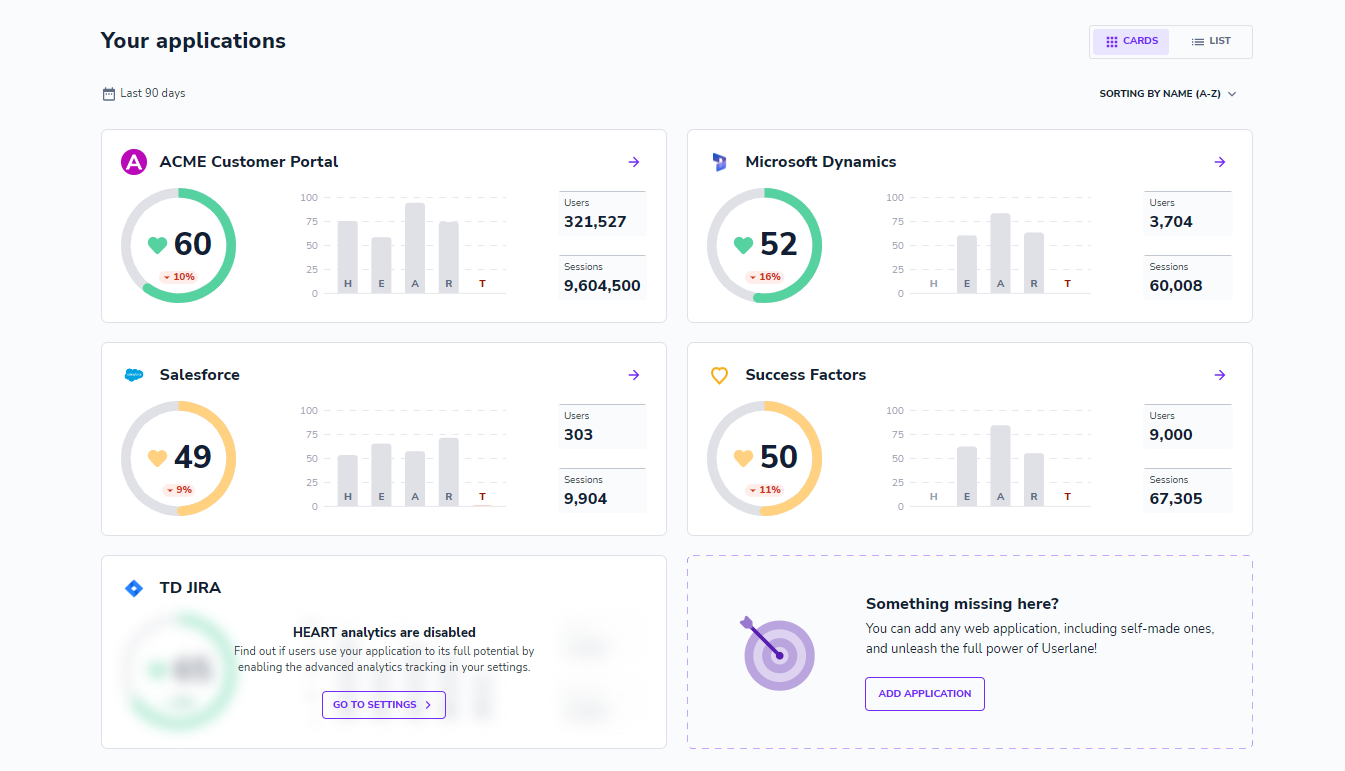Click the Add Application button

[x=925, y=694]
